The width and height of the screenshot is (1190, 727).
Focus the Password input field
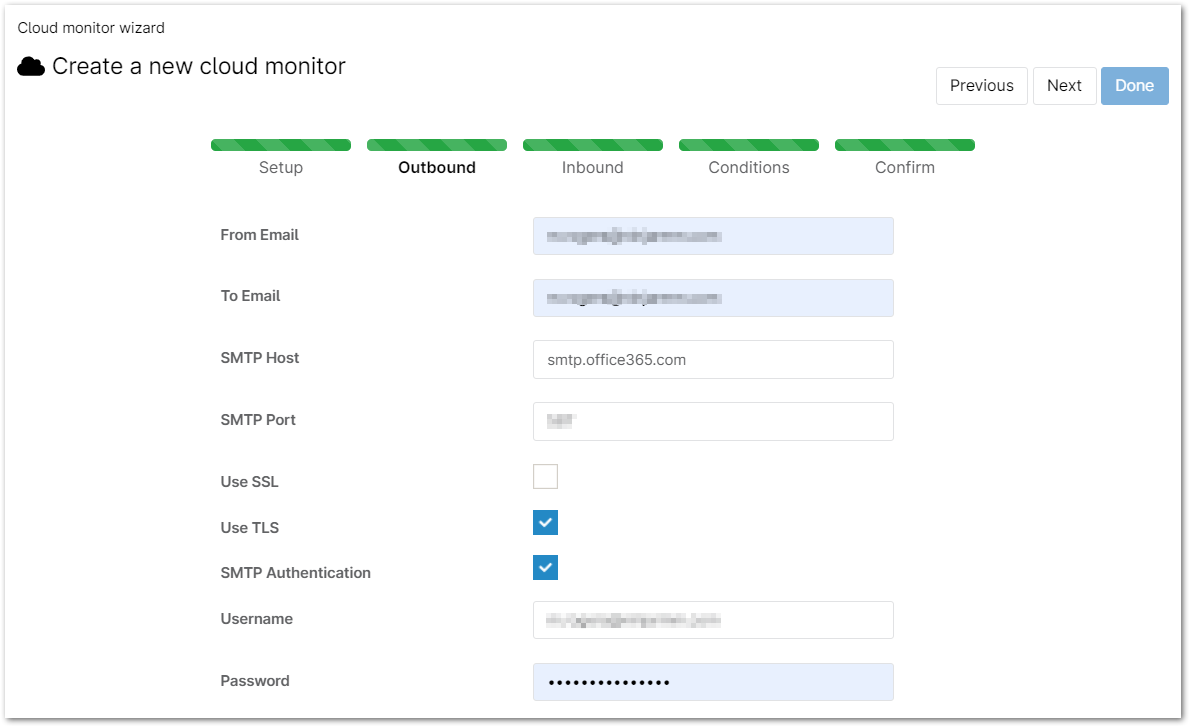[x=713, y=681]
